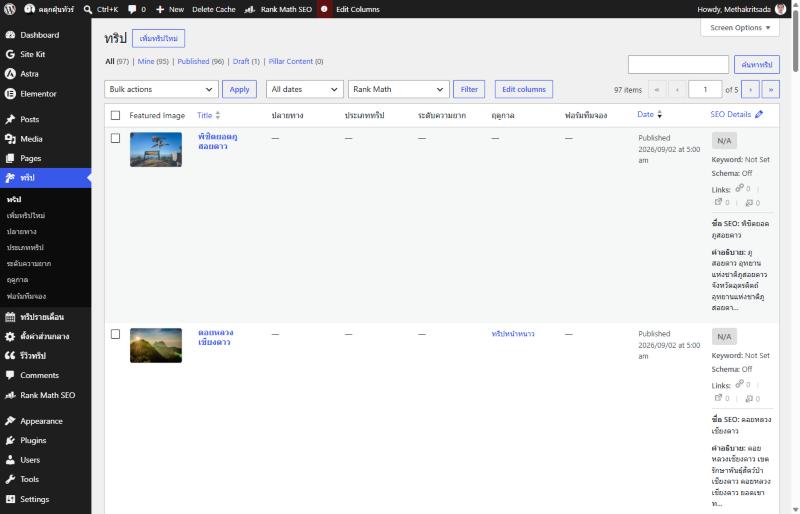Screen dimensions: 800x514
Task: Click the plus New icon in admin bar
Action: click(x=160, y=9)
